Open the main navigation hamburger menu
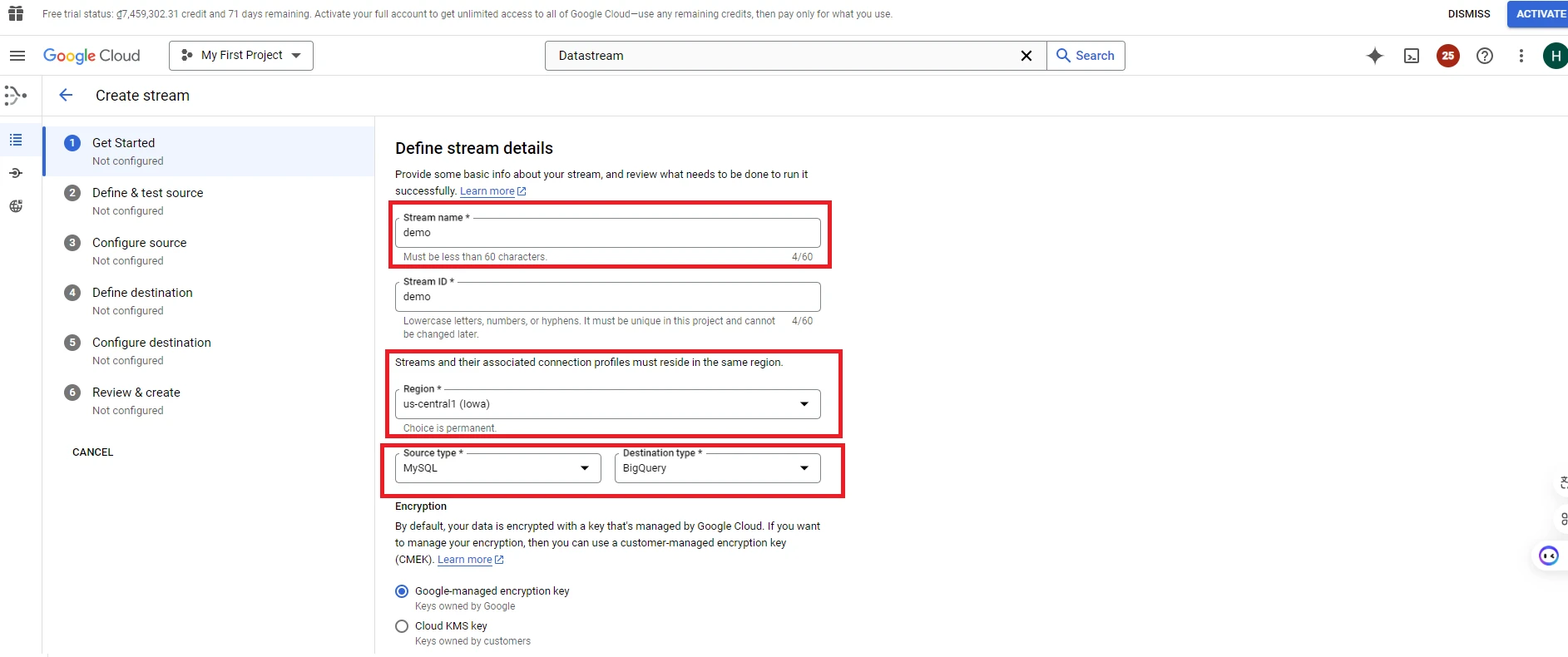The width and height of the screenshot is (1568, 657). click(17, 56)
